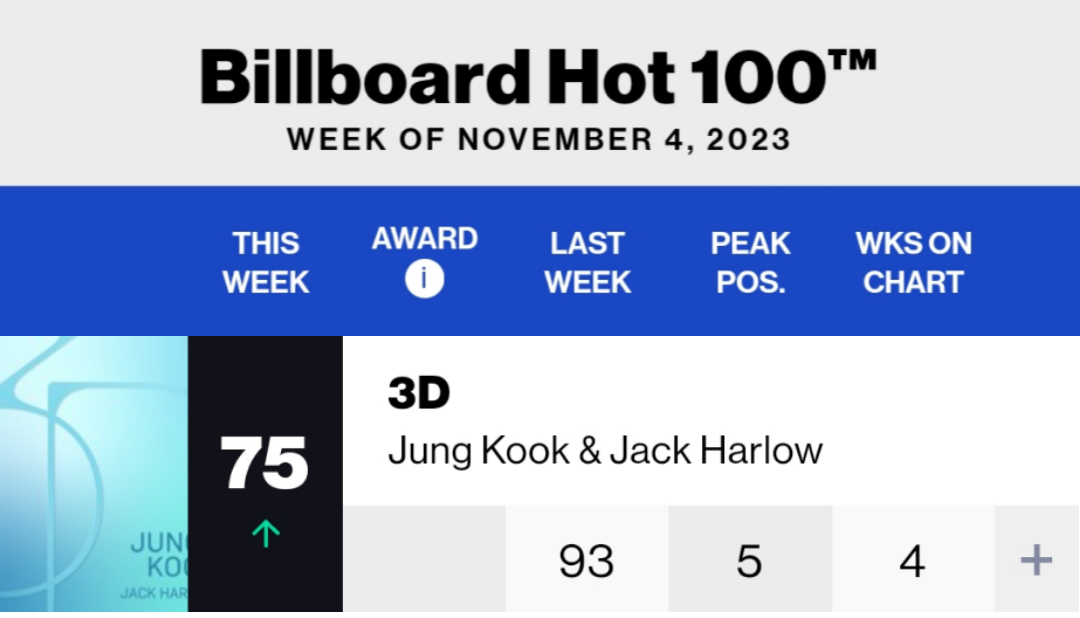Click the weeks on chart value 4

tap(913, 560)
